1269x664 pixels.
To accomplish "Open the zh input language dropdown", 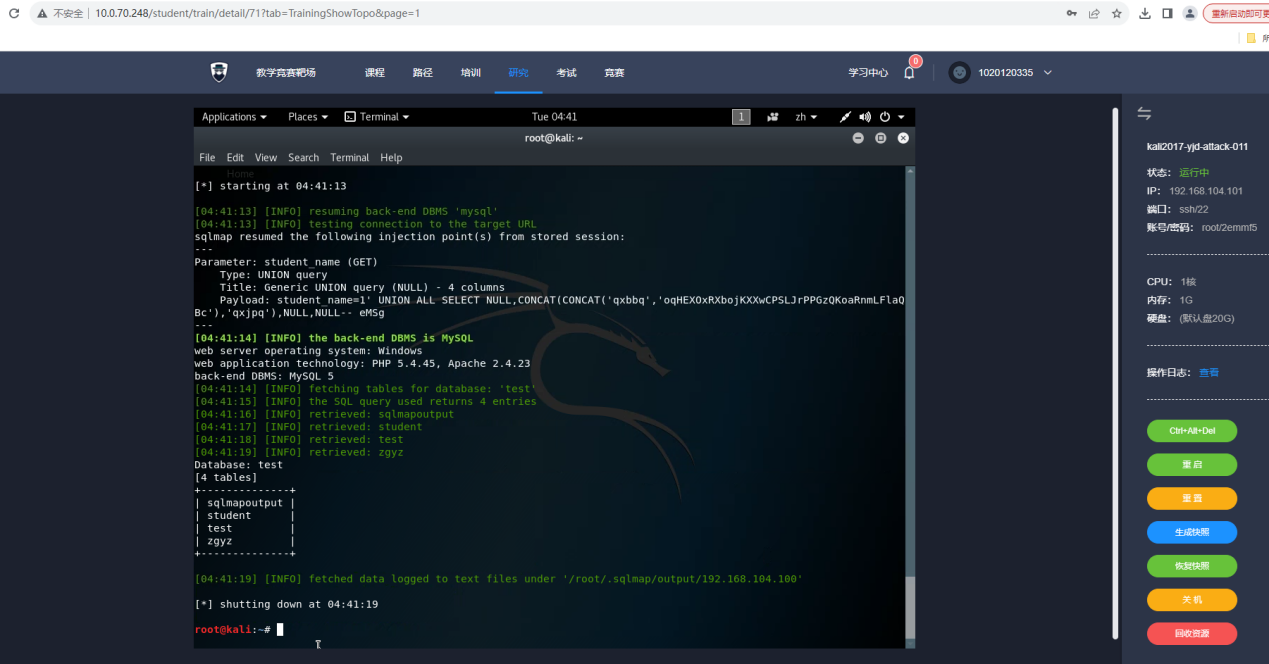I will pyautogui.click(x=806, y=117).
